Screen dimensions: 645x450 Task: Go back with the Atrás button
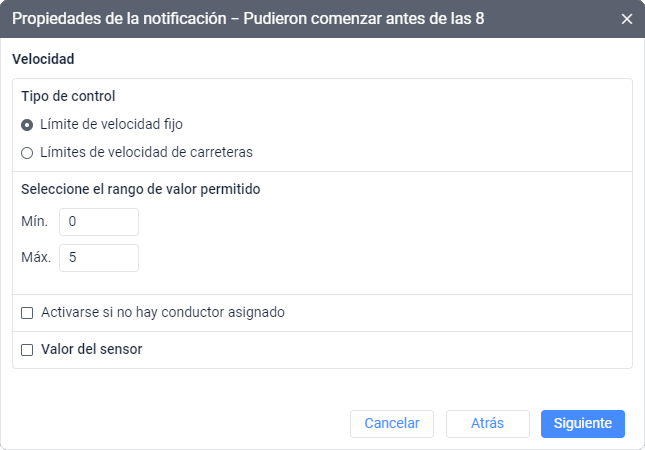pos(487,423)
